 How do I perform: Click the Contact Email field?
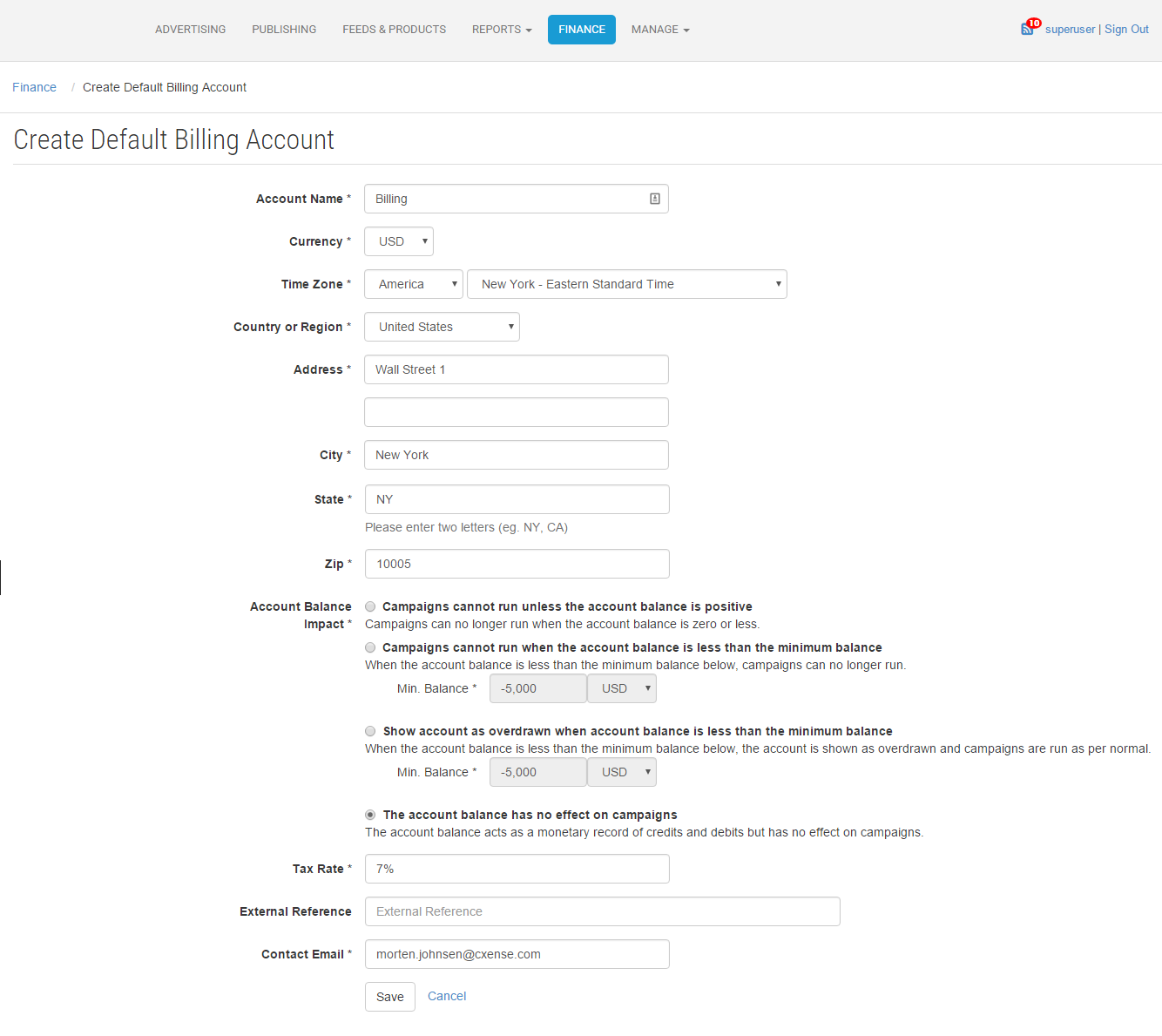pos(517,954)
